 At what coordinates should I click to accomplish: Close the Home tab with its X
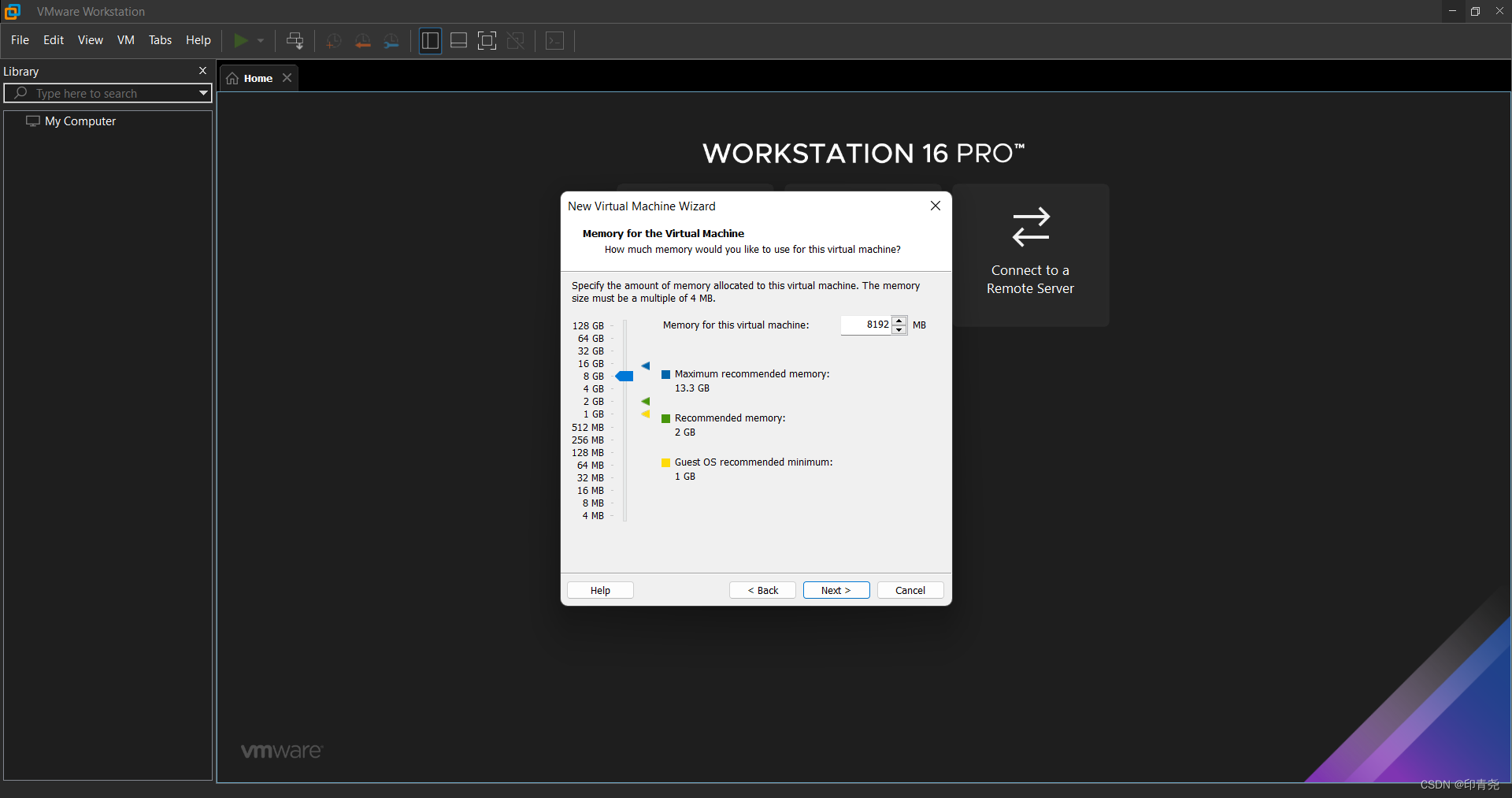click(x=287, y=77)
